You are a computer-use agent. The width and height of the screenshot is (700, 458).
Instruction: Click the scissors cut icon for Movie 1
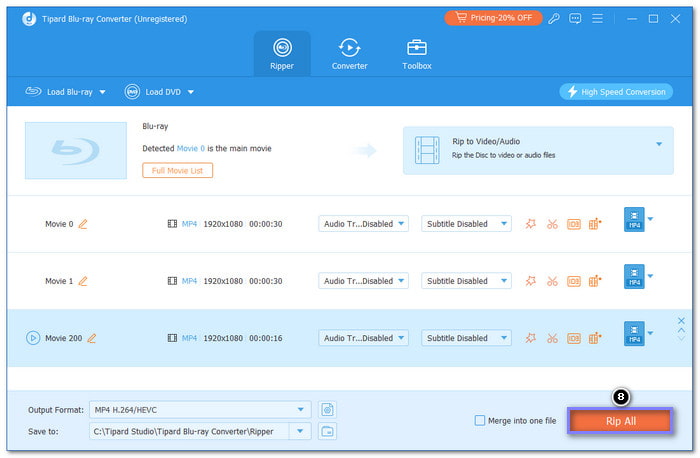(552, 281)
